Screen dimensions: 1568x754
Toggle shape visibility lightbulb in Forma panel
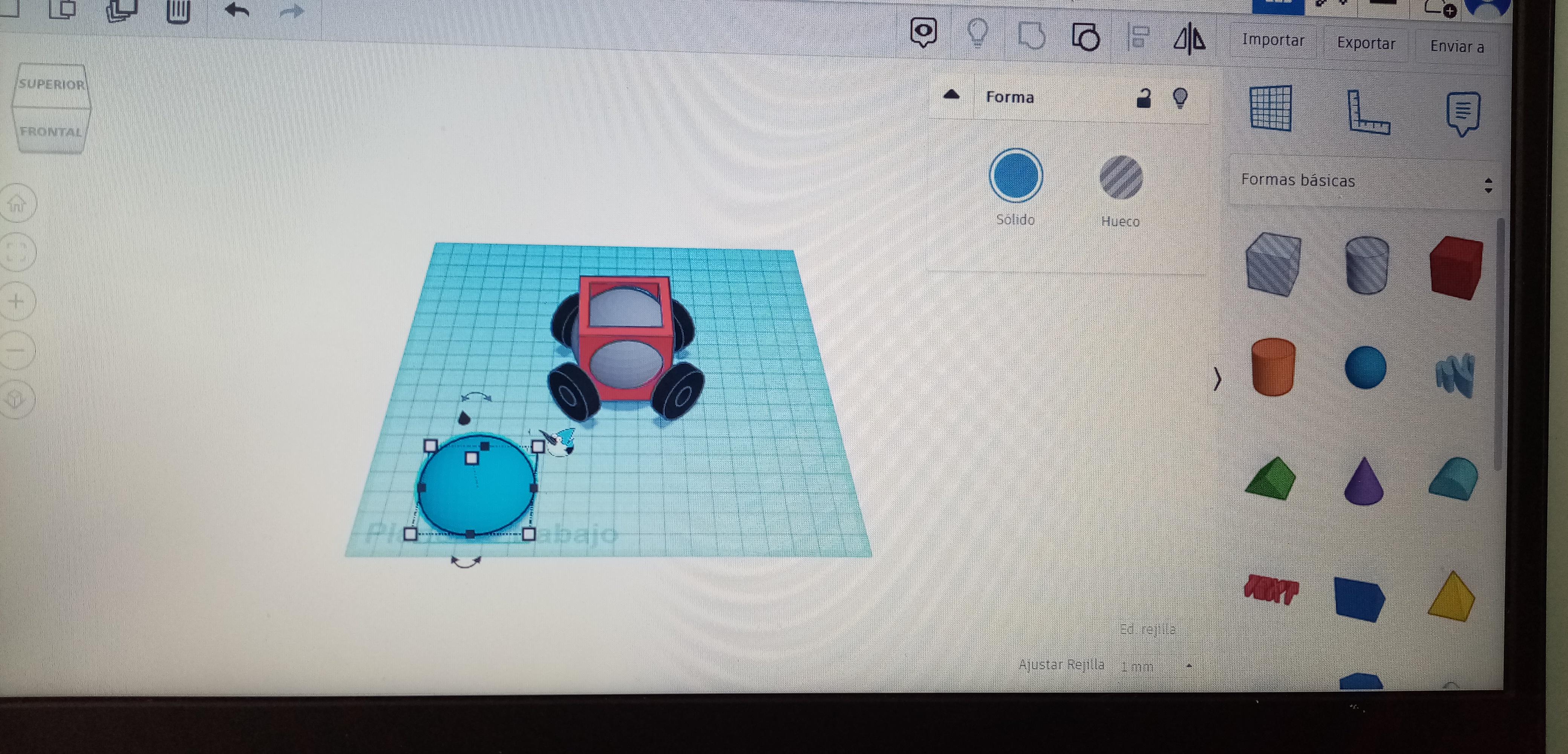[x=1180, y=97]
